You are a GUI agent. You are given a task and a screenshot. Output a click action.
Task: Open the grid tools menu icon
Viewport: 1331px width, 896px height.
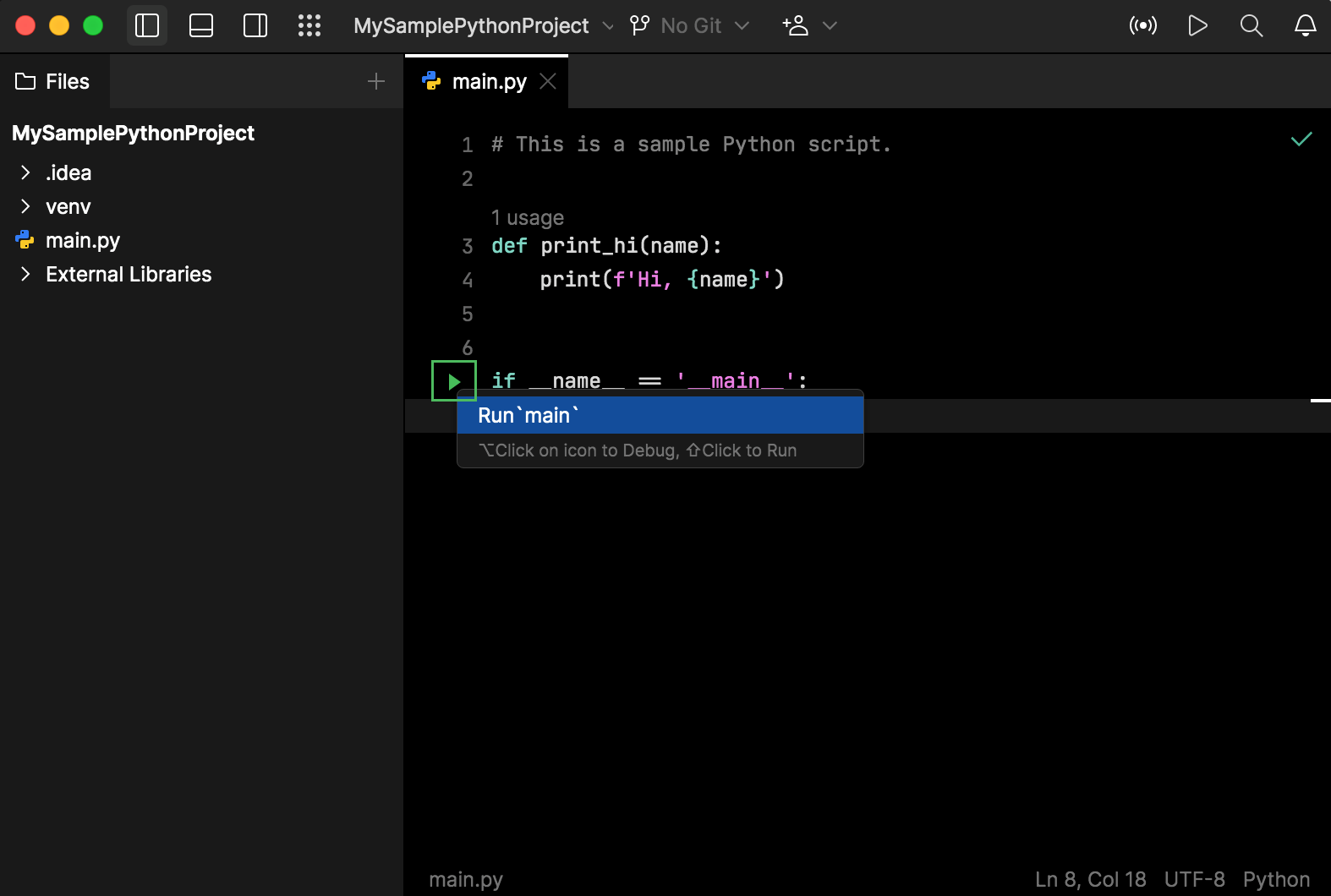(309, 25)
